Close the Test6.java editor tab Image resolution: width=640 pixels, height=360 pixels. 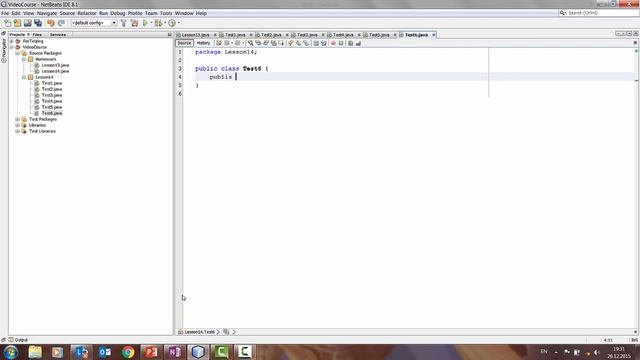coord(433,35)
